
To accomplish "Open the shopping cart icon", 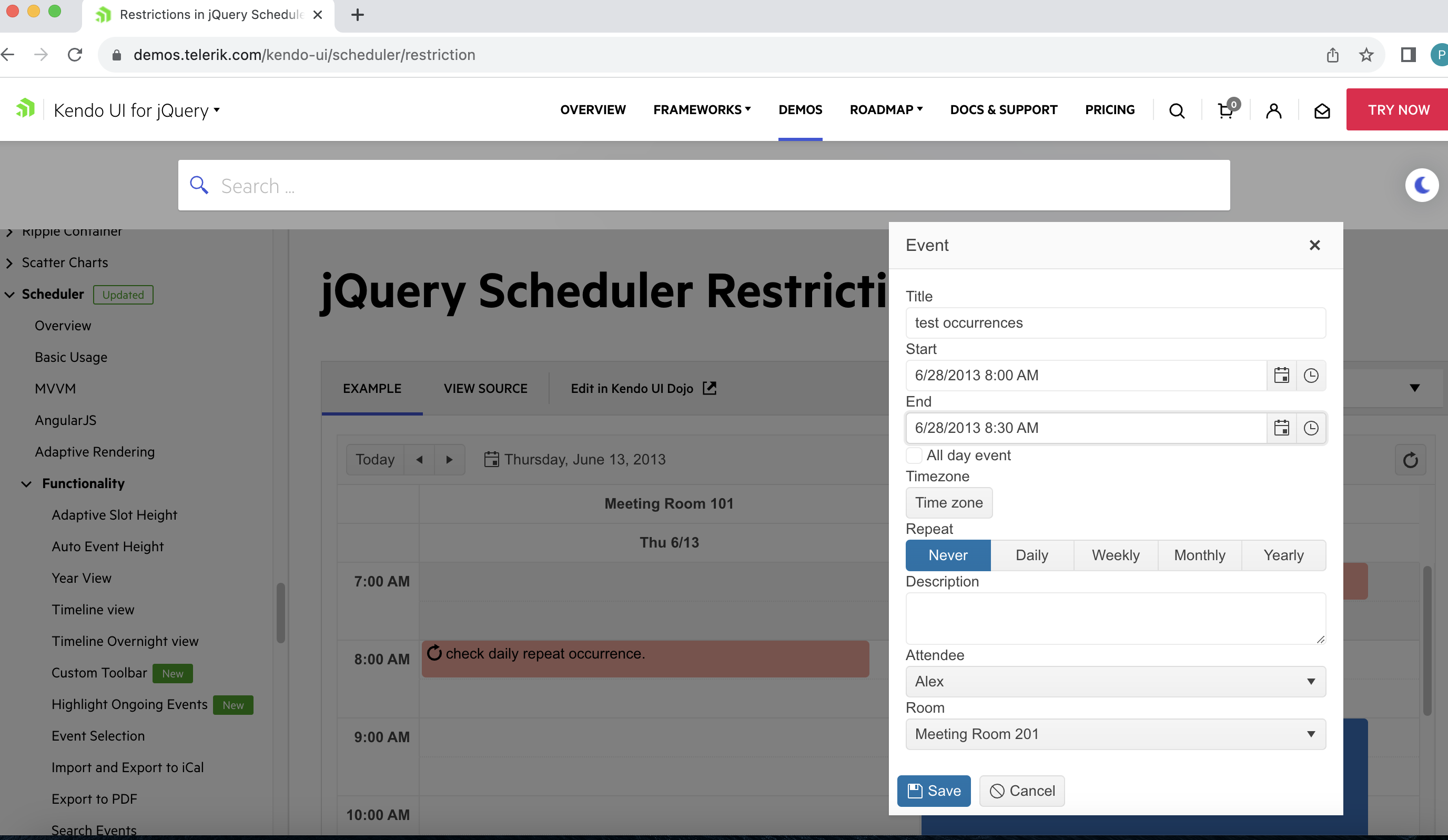I will coord(1225,110).
